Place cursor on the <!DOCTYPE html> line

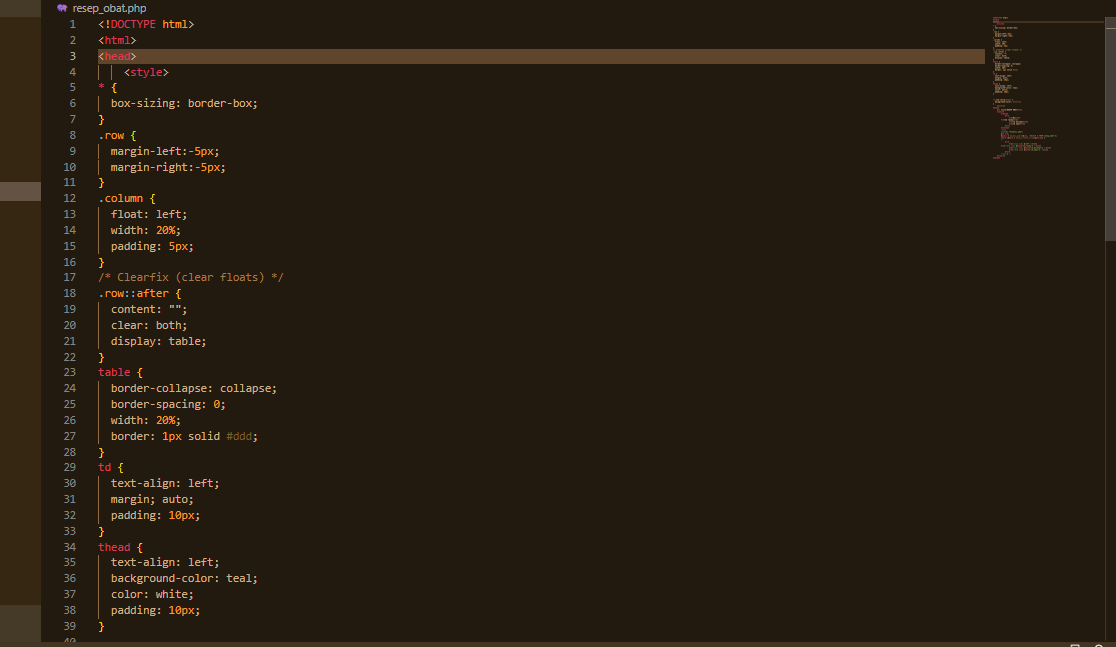coord(146,24)
